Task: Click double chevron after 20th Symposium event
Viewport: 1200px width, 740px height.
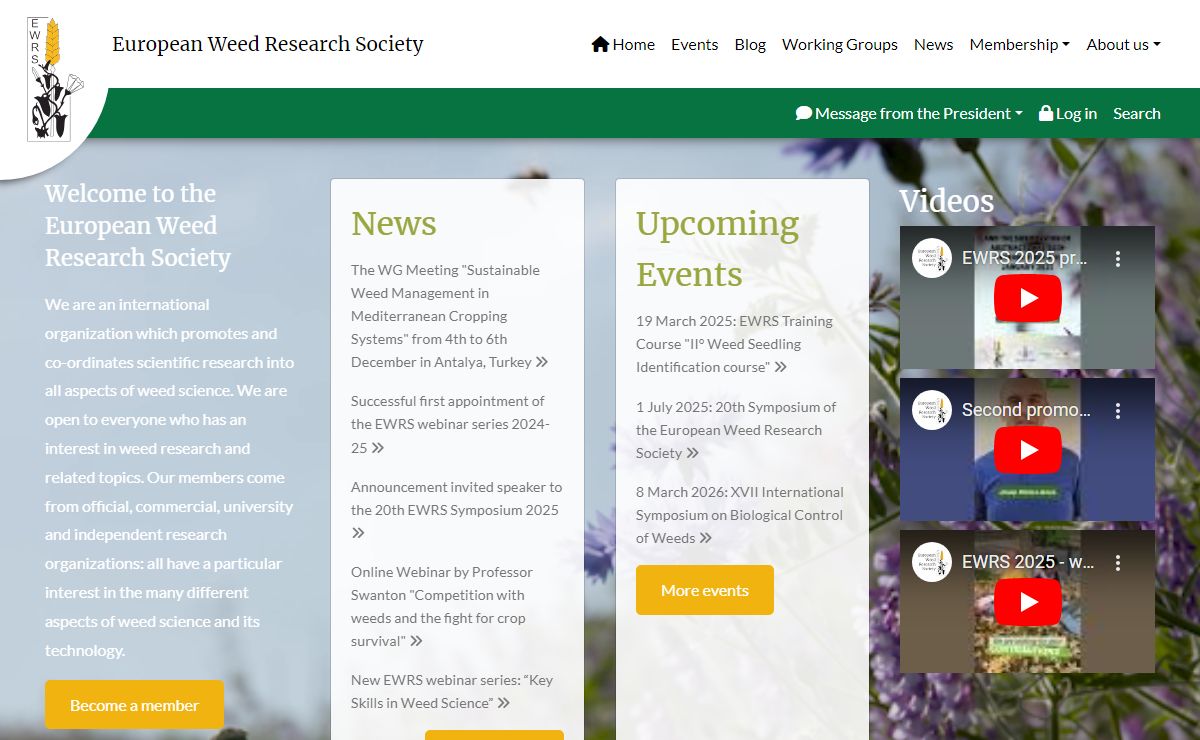Action: [x=693, y=453]
